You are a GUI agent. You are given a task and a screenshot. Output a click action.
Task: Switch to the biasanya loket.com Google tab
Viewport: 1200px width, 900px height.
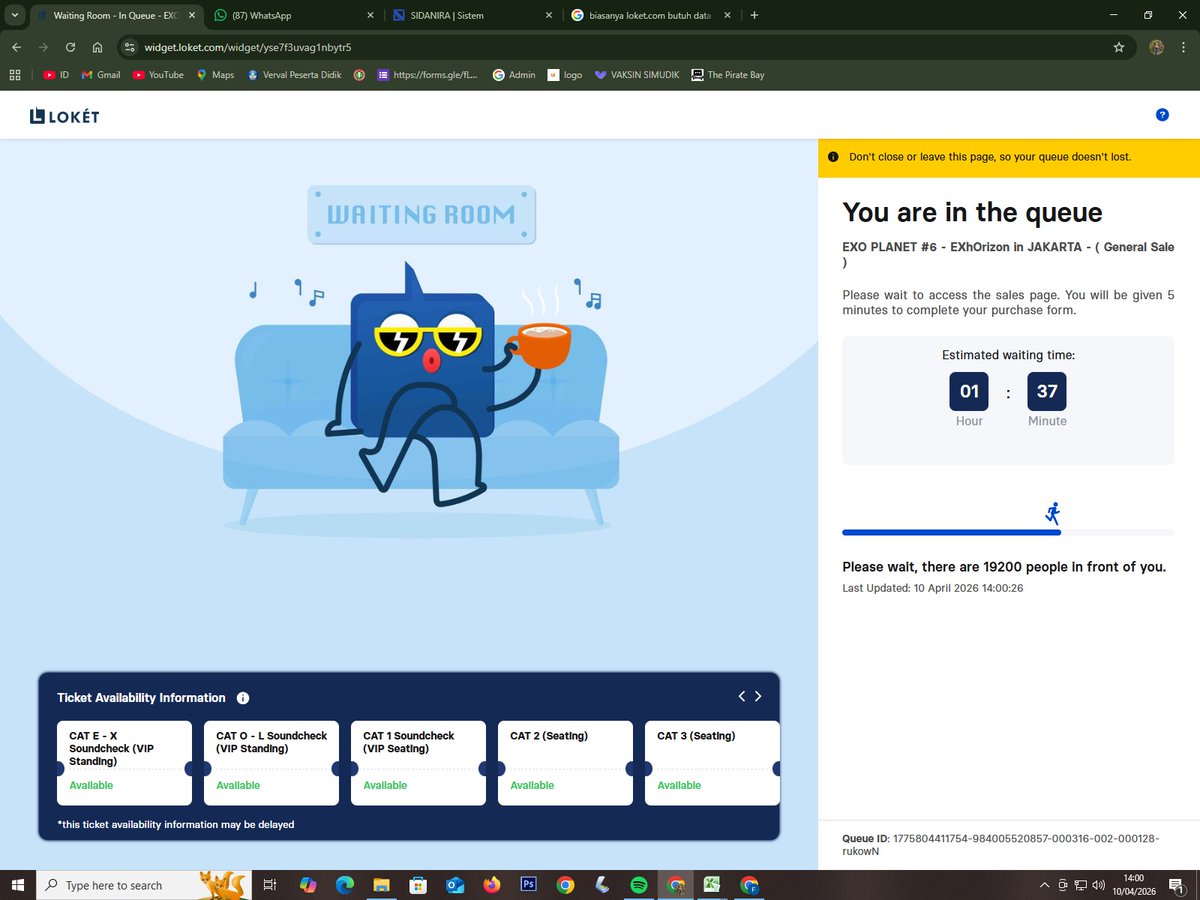click(x=651, y=15)
